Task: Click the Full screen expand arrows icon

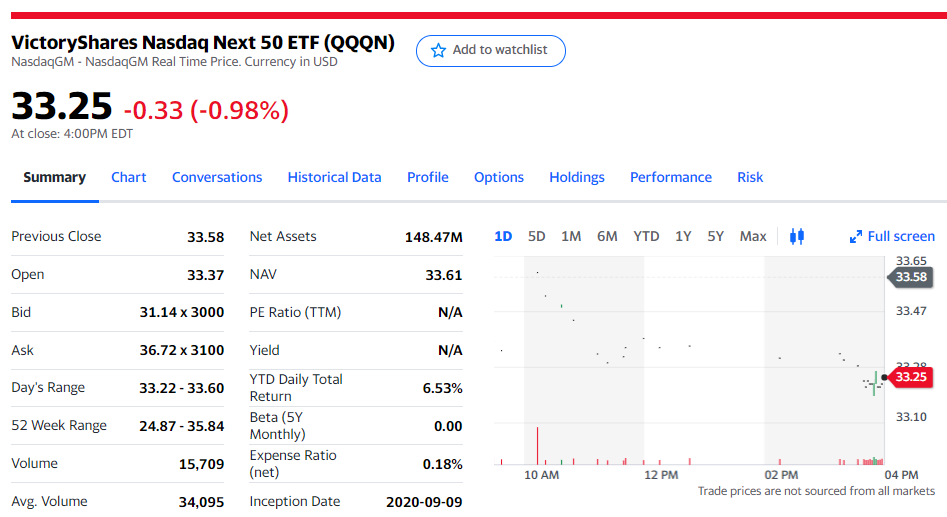Action: point(855,237)
